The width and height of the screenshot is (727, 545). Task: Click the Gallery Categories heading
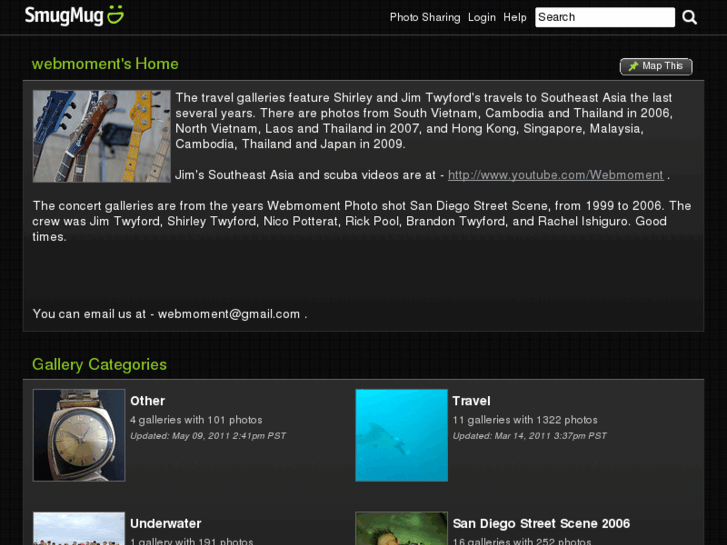point(99,365)
